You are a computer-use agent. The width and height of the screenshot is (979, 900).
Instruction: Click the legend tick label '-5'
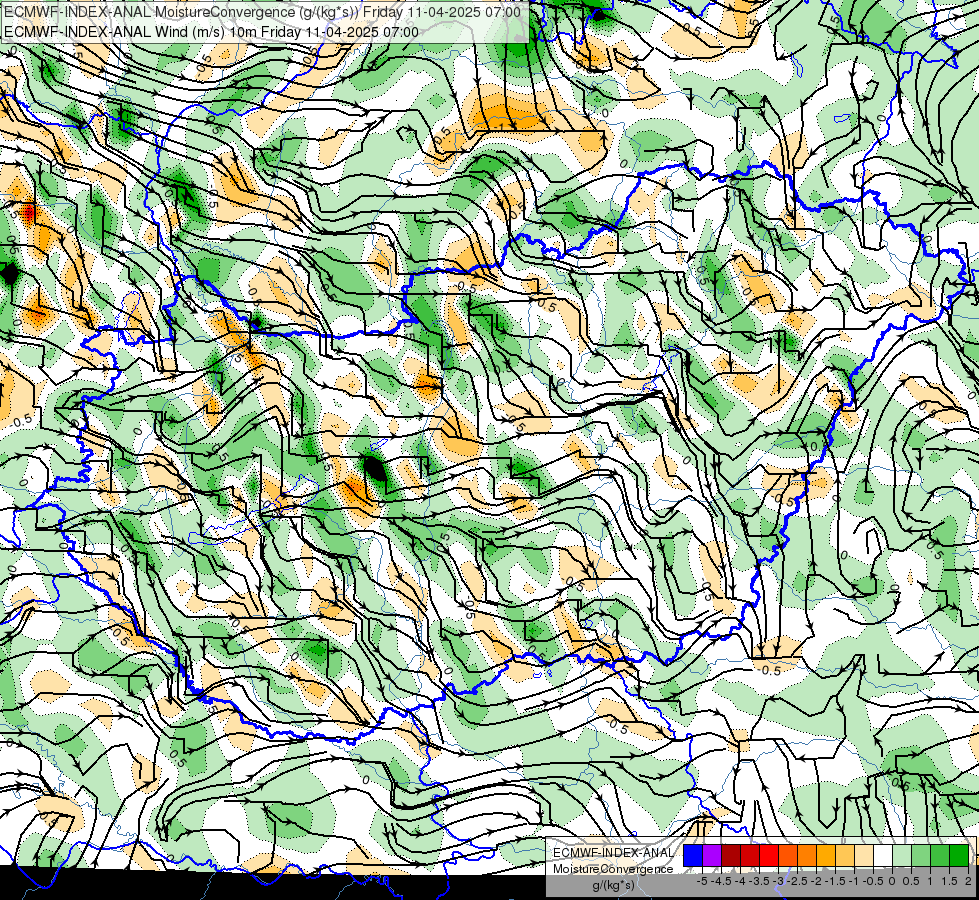pyautogui.click(x=702, y=881)
